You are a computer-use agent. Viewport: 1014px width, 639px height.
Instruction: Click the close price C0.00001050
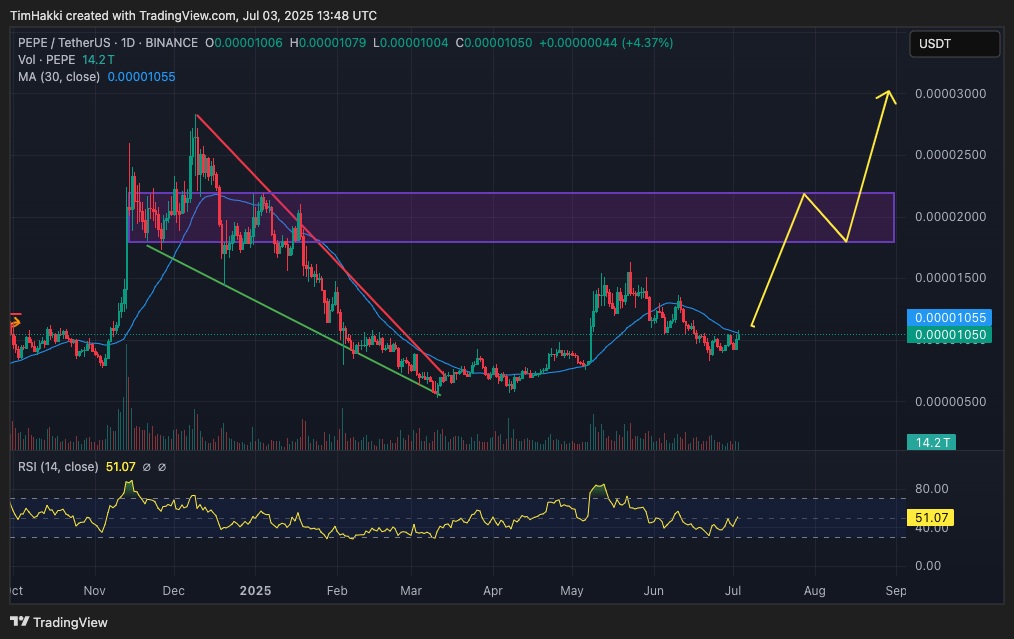coord(493,43)
